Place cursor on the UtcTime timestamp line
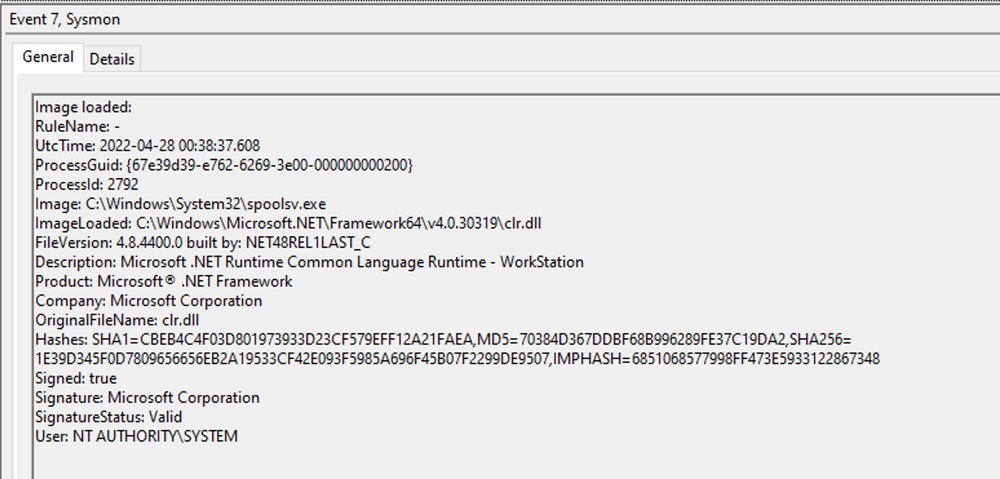This screenshot has height=479, width=1000. [x=147, y=146]
